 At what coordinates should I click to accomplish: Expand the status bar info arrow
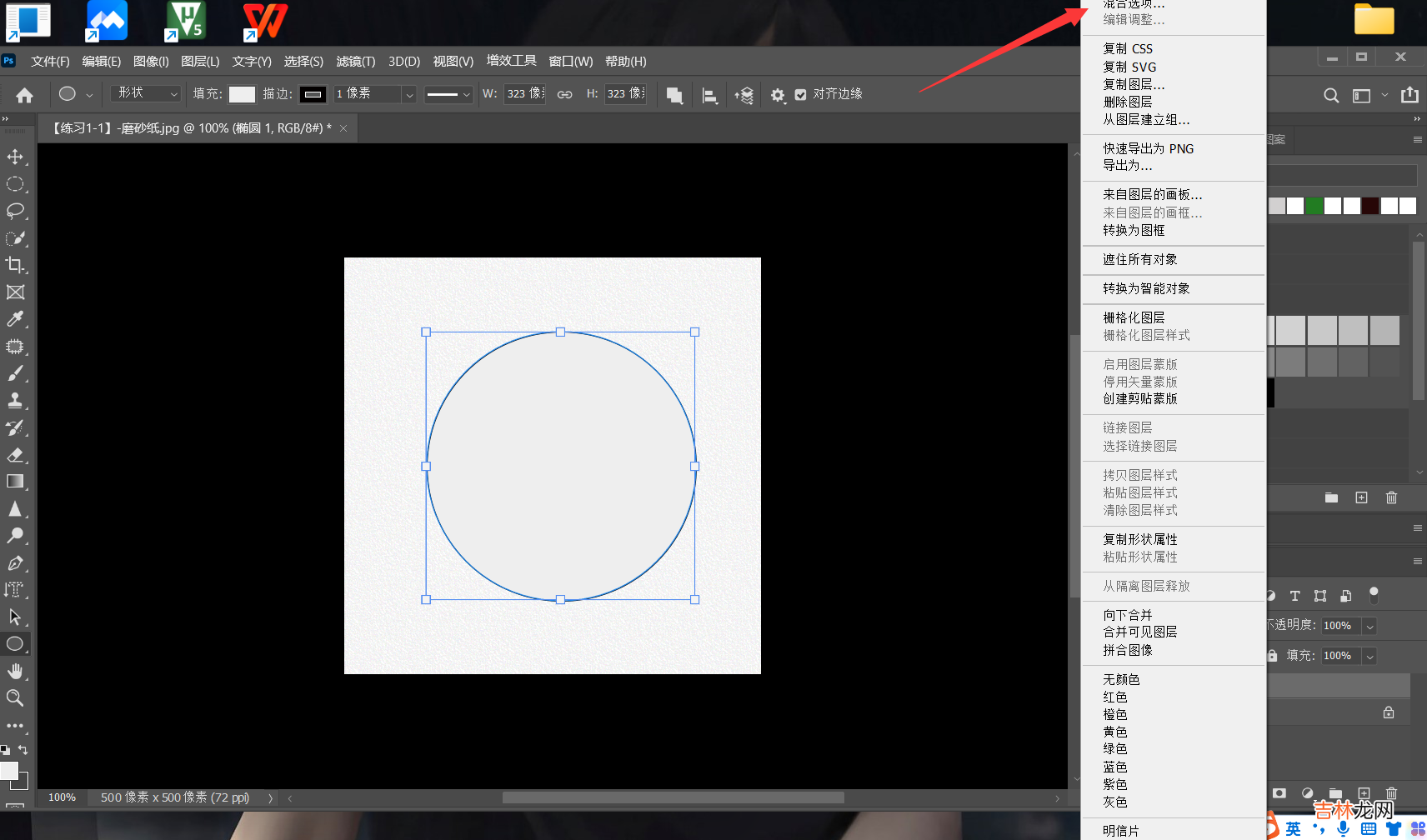(270, 798)
